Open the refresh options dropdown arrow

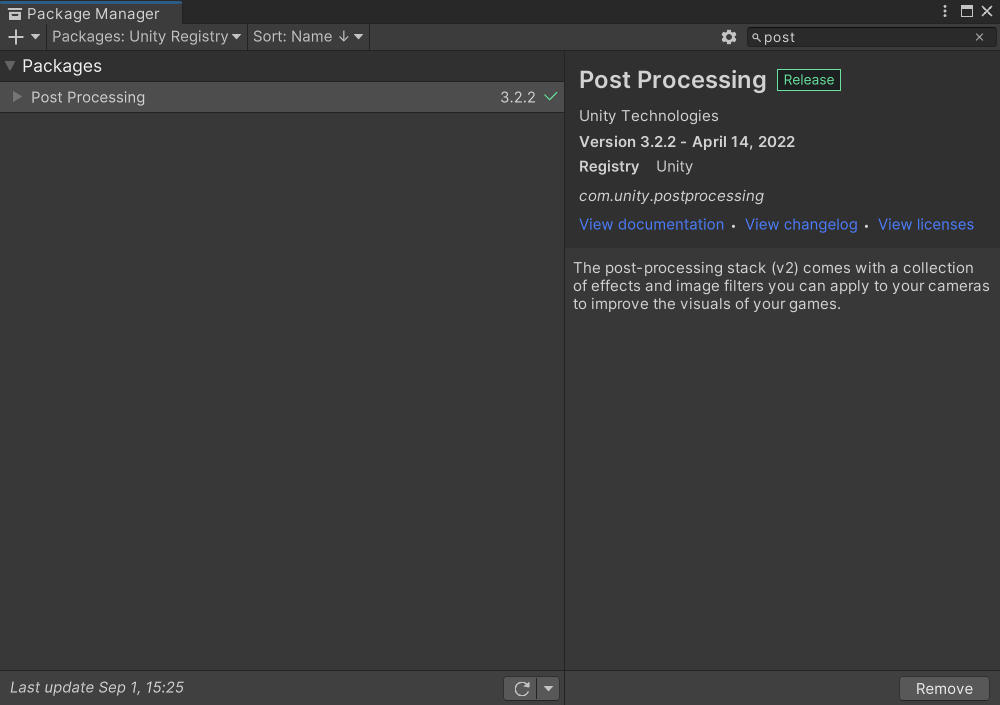click(548, 688)
